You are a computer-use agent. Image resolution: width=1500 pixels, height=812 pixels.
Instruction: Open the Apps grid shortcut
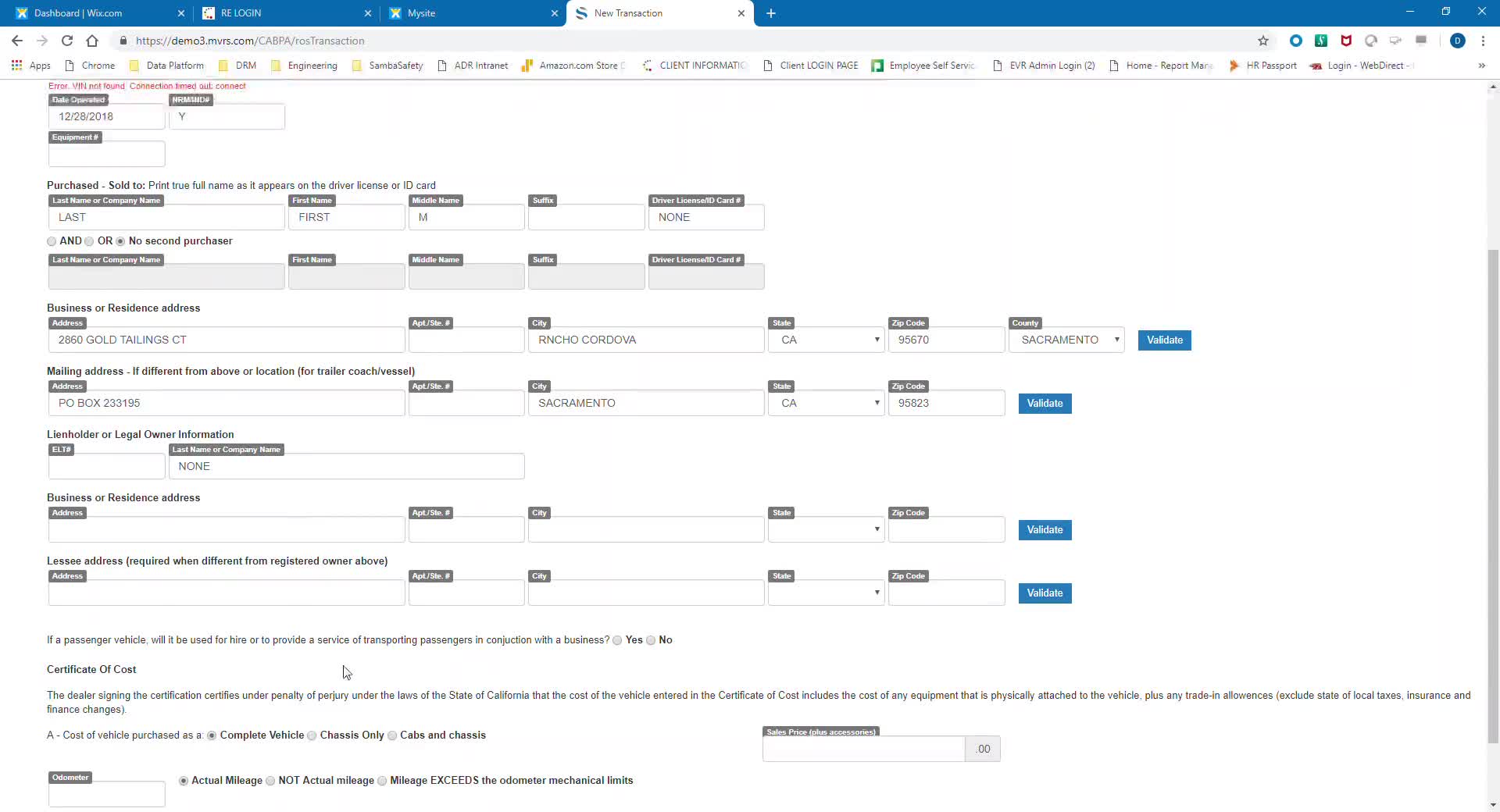coord(31,66)
